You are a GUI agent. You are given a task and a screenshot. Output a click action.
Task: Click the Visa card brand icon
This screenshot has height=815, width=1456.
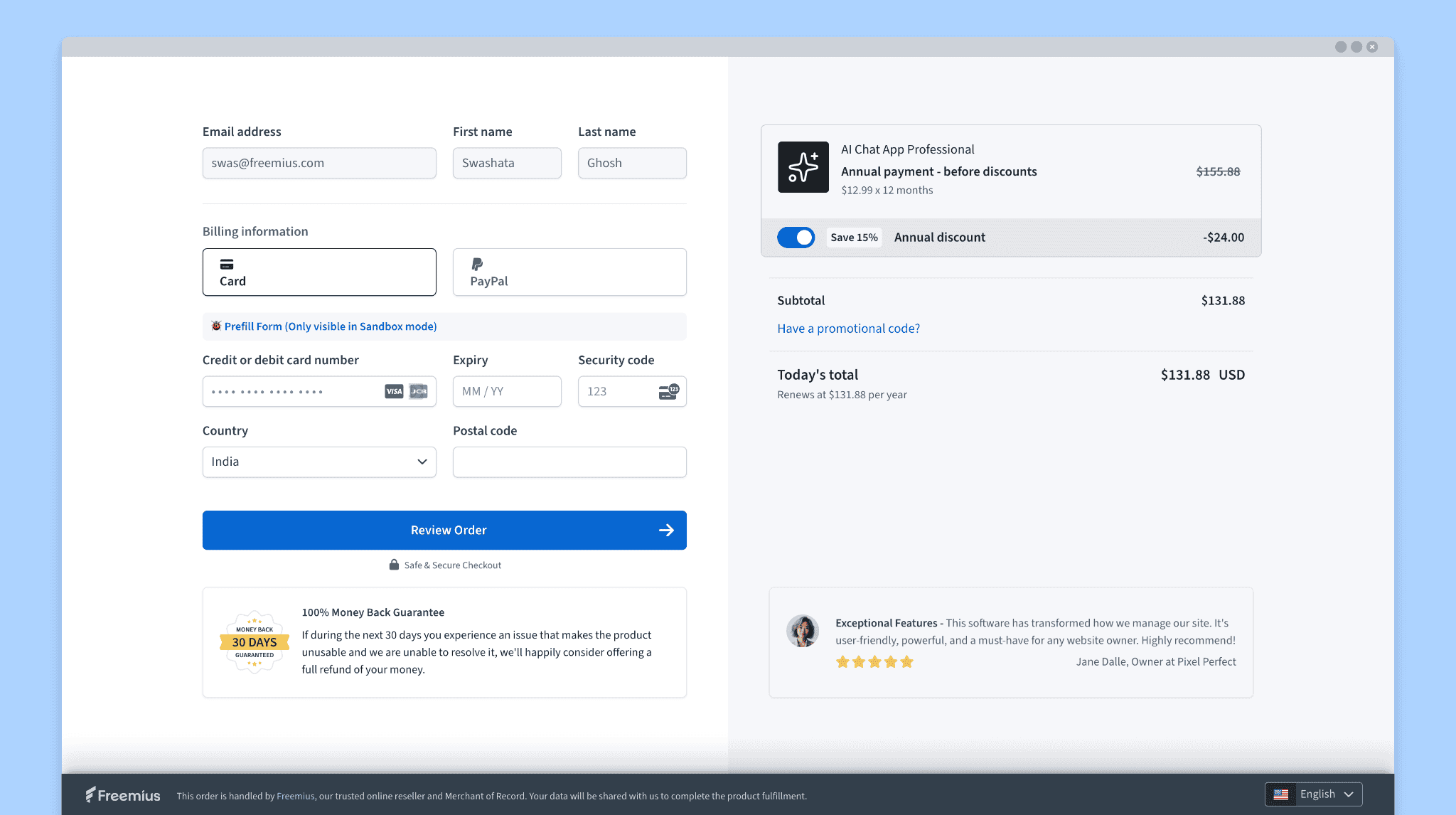coord(394,391)
